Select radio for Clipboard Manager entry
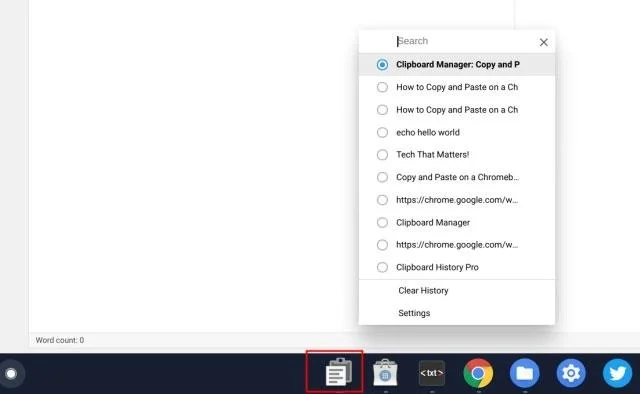Image resolution: width=640 pixels, height=394 pixels. [382, 223]
